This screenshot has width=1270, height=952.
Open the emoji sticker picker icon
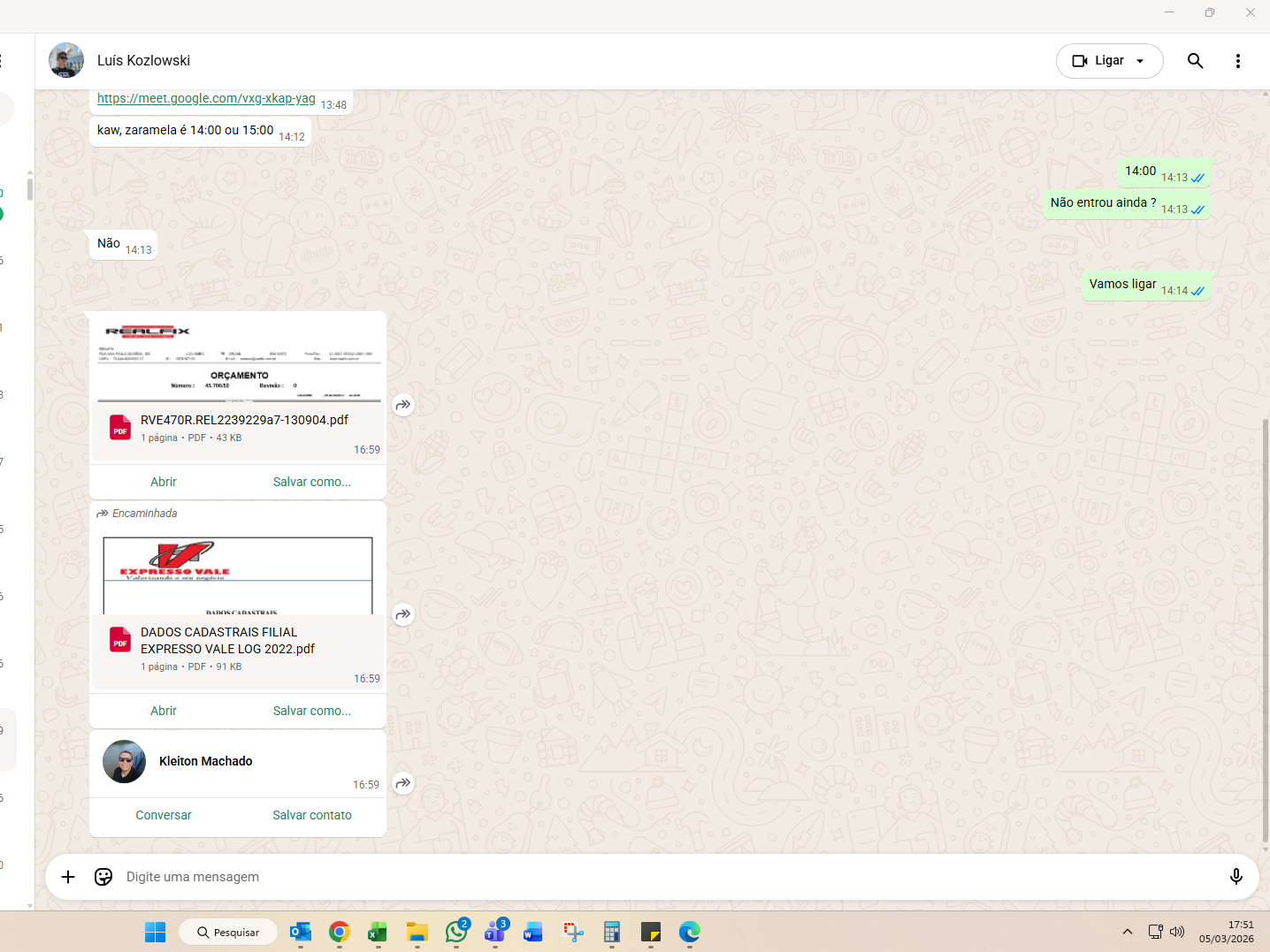[103, 876]
